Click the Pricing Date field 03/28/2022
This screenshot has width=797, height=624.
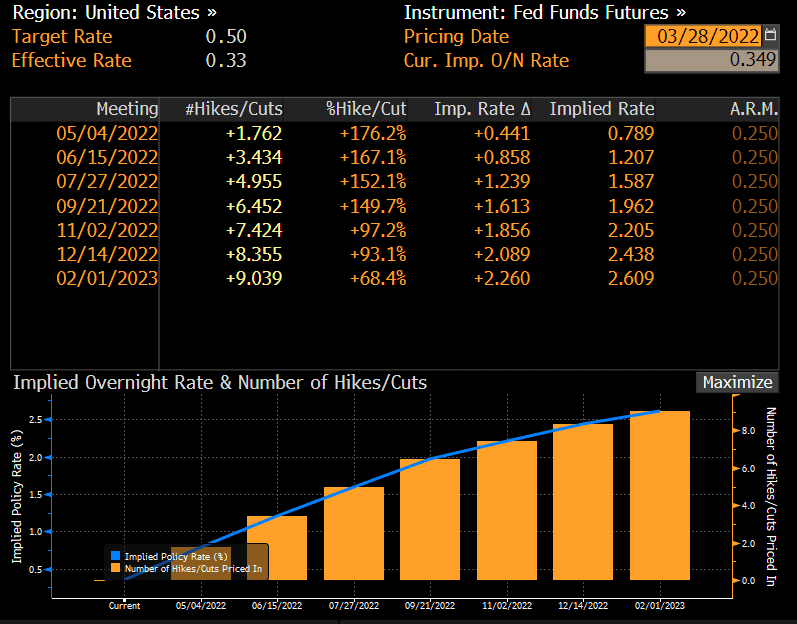tap(703, 36)
